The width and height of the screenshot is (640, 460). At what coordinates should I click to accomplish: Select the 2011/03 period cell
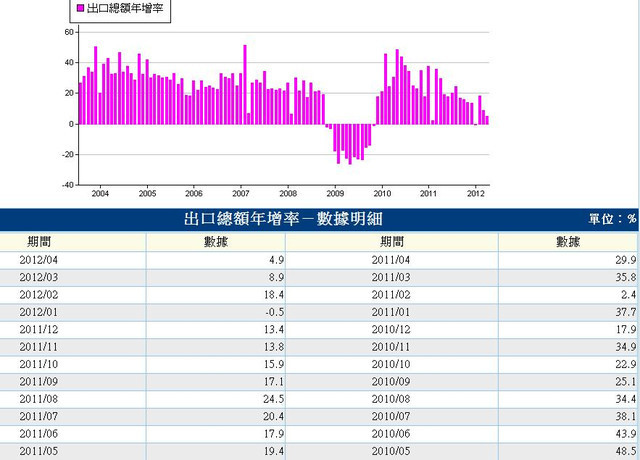[391, 278]
